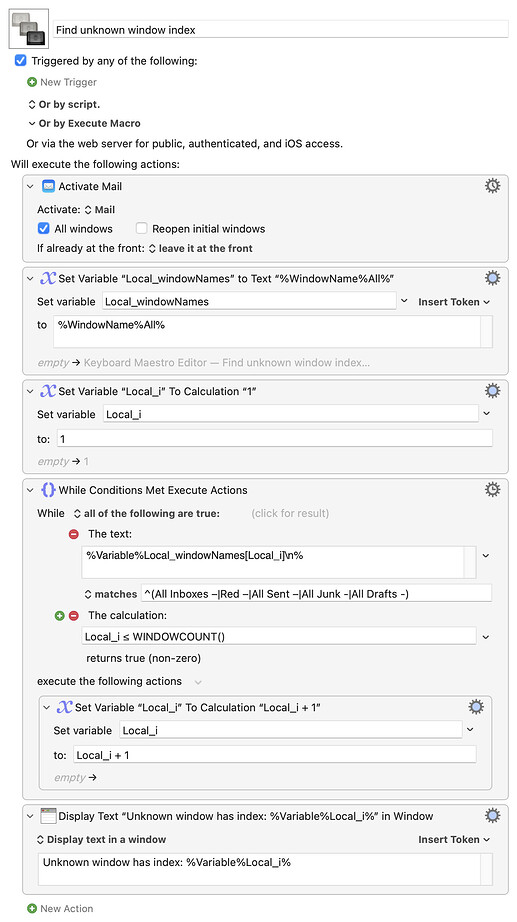Image resolution: width=517 pixels, height=922 pixels.
Task: Click the (click for result) text
Action: point(290,513)
